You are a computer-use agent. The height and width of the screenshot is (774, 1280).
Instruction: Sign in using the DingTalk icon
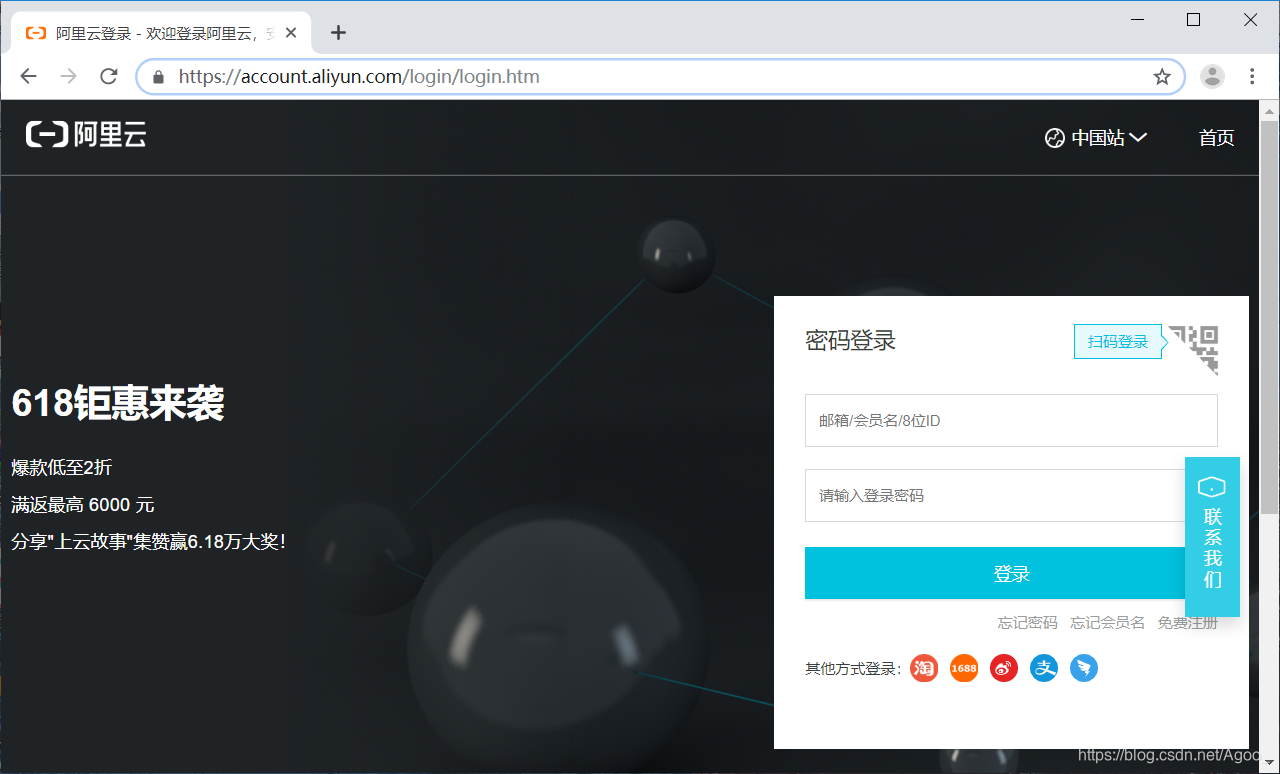point(1083,668)
